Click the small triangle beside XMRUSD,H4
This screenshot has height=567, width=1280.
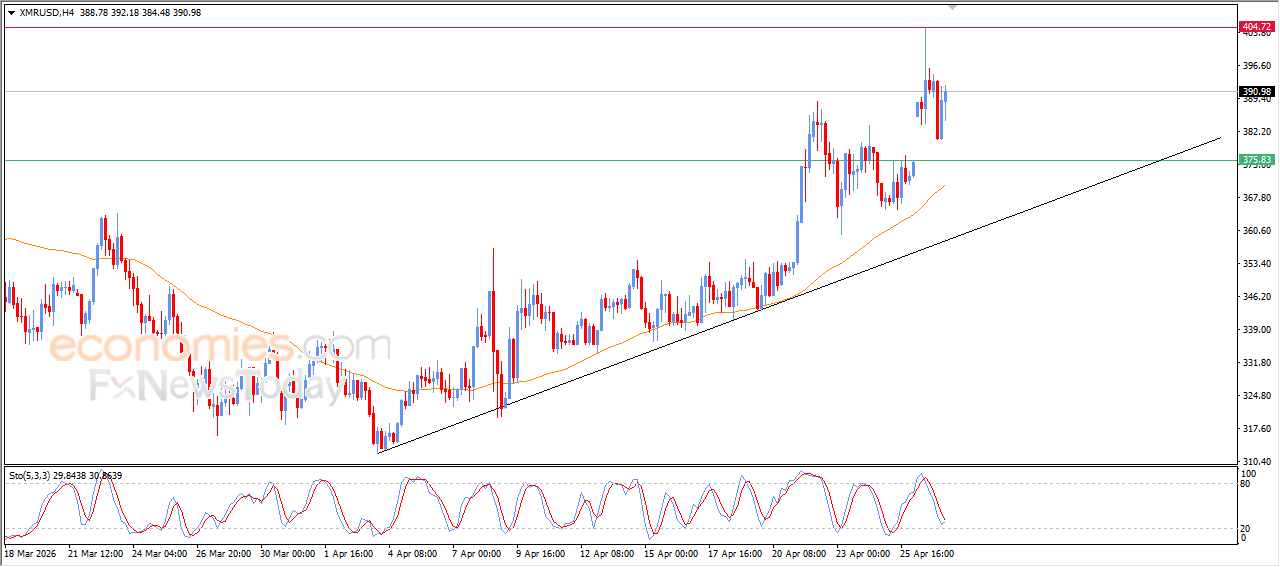click(x=11, y=13)
